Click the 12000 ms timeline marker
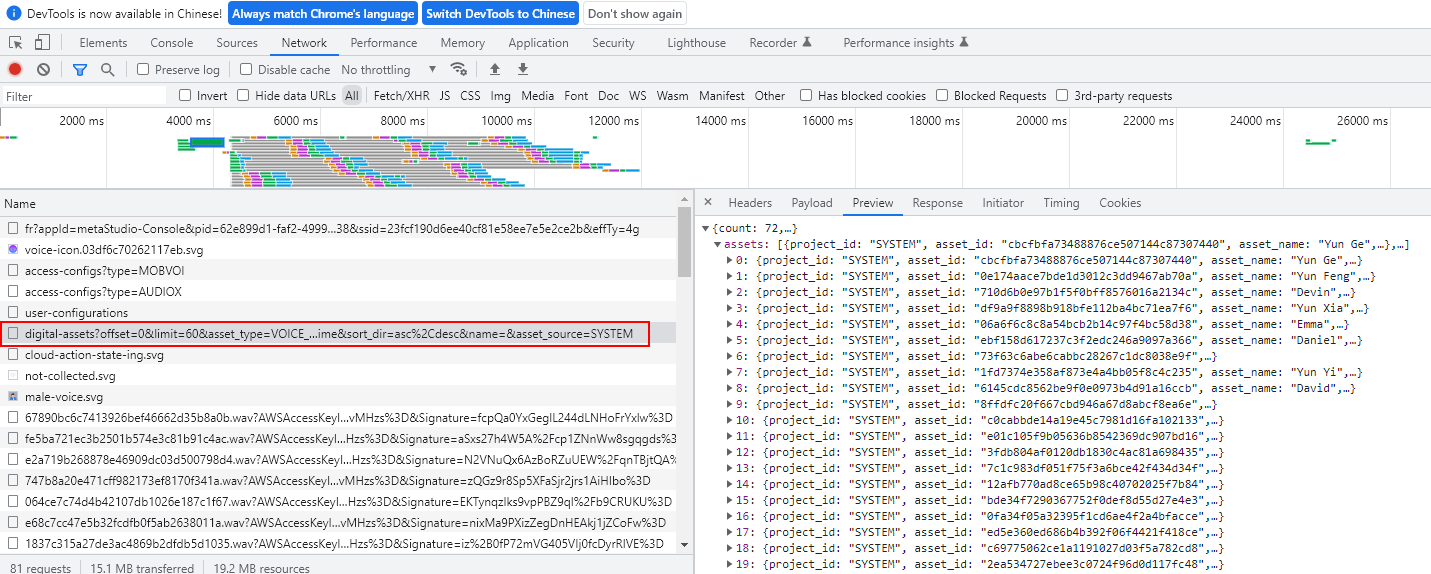The width and height of the screenshot is (1431, 574). (613, 120)
